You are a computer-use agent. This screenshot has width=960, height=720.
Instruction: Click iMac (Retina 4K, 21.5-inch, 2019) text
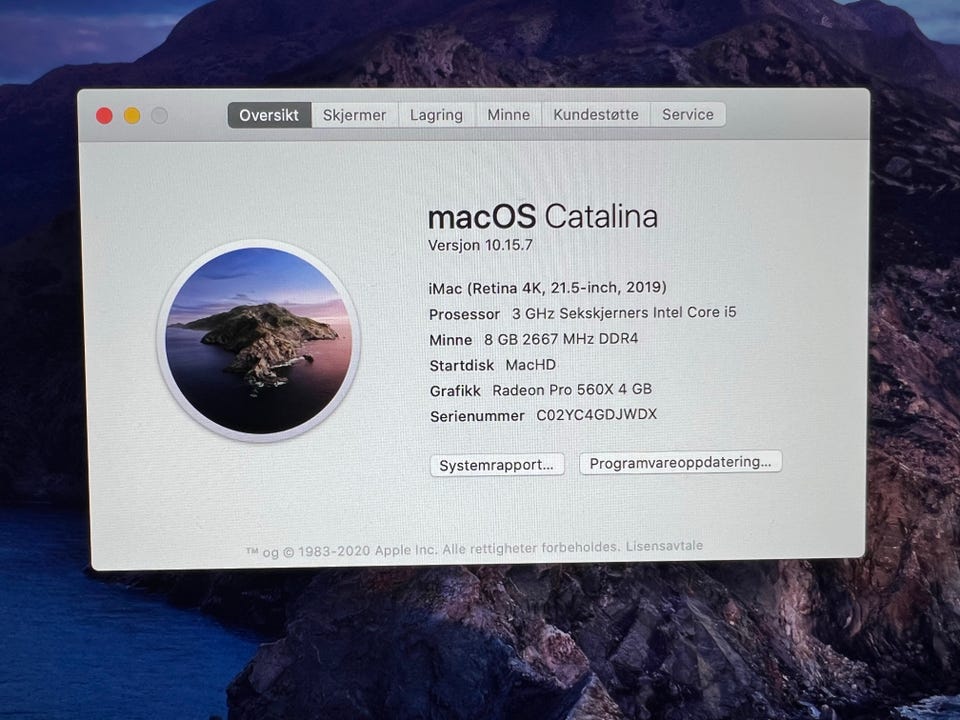548,288
